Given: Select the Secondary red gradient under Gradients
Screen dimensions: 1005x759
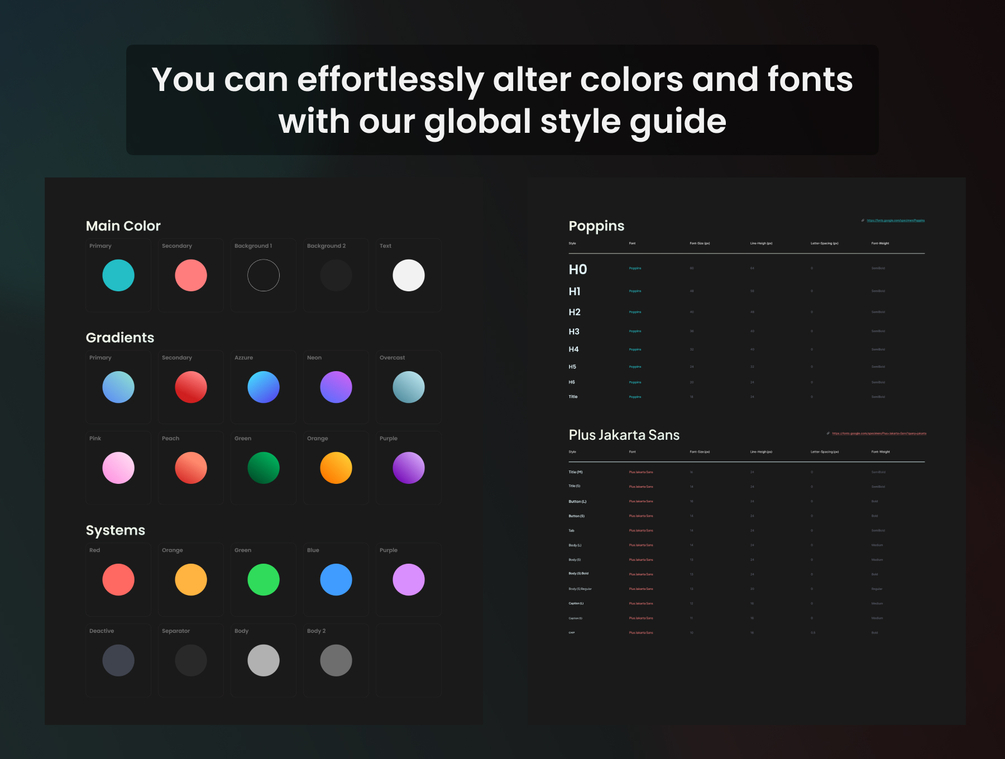Looking at the screenshot, I should 191,387.
